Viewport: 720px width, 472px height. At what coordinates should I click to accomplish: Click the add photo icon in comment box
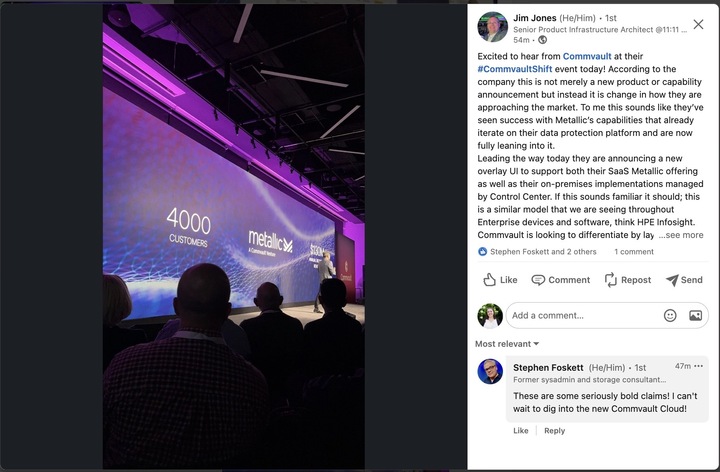695,315
